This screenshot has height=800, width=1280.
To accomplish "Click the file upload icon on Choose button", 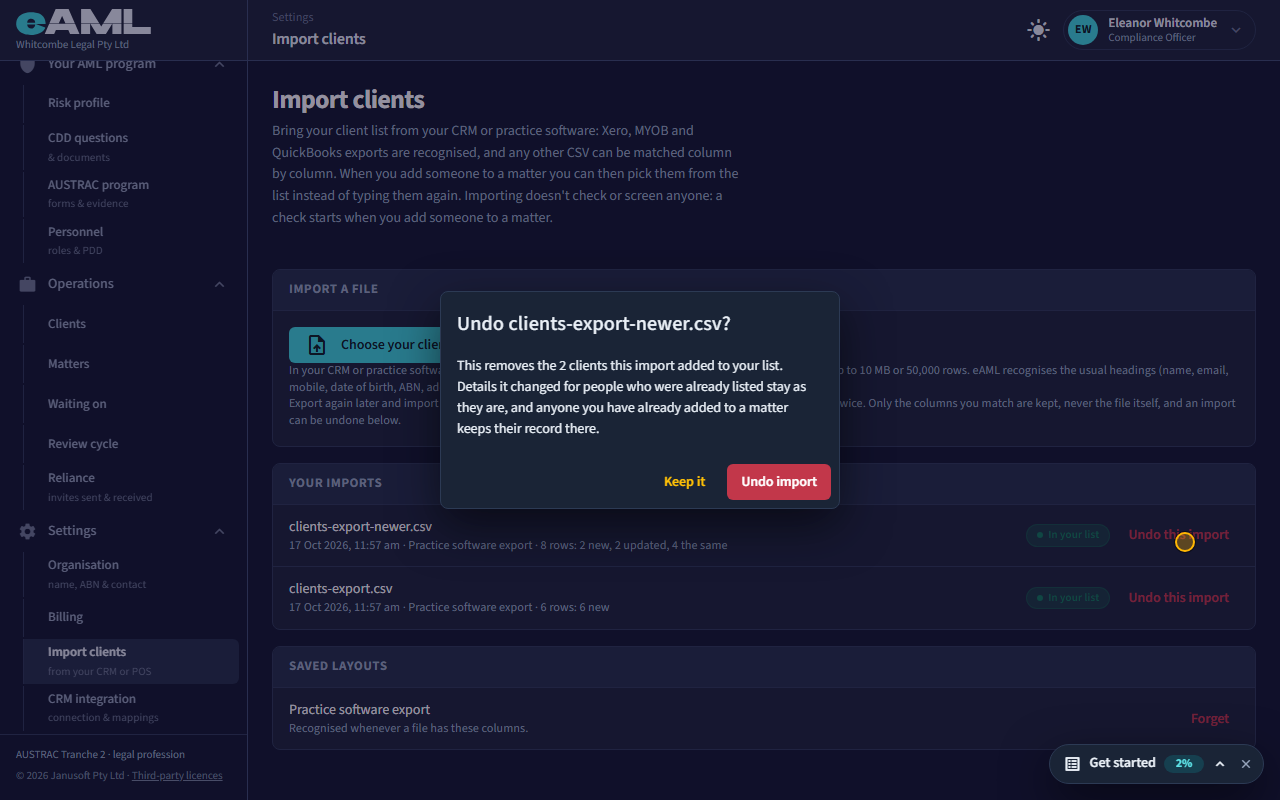I will 317,345.
